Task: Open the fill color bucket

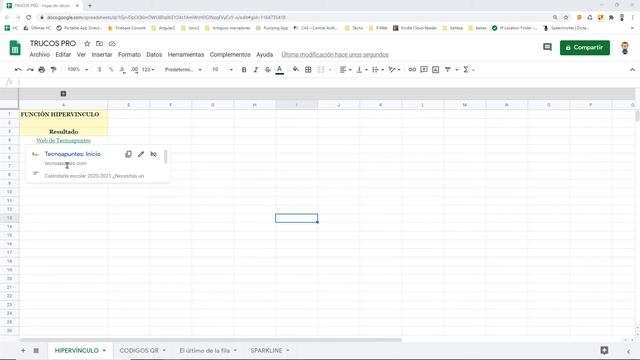Action: [296, 70]
